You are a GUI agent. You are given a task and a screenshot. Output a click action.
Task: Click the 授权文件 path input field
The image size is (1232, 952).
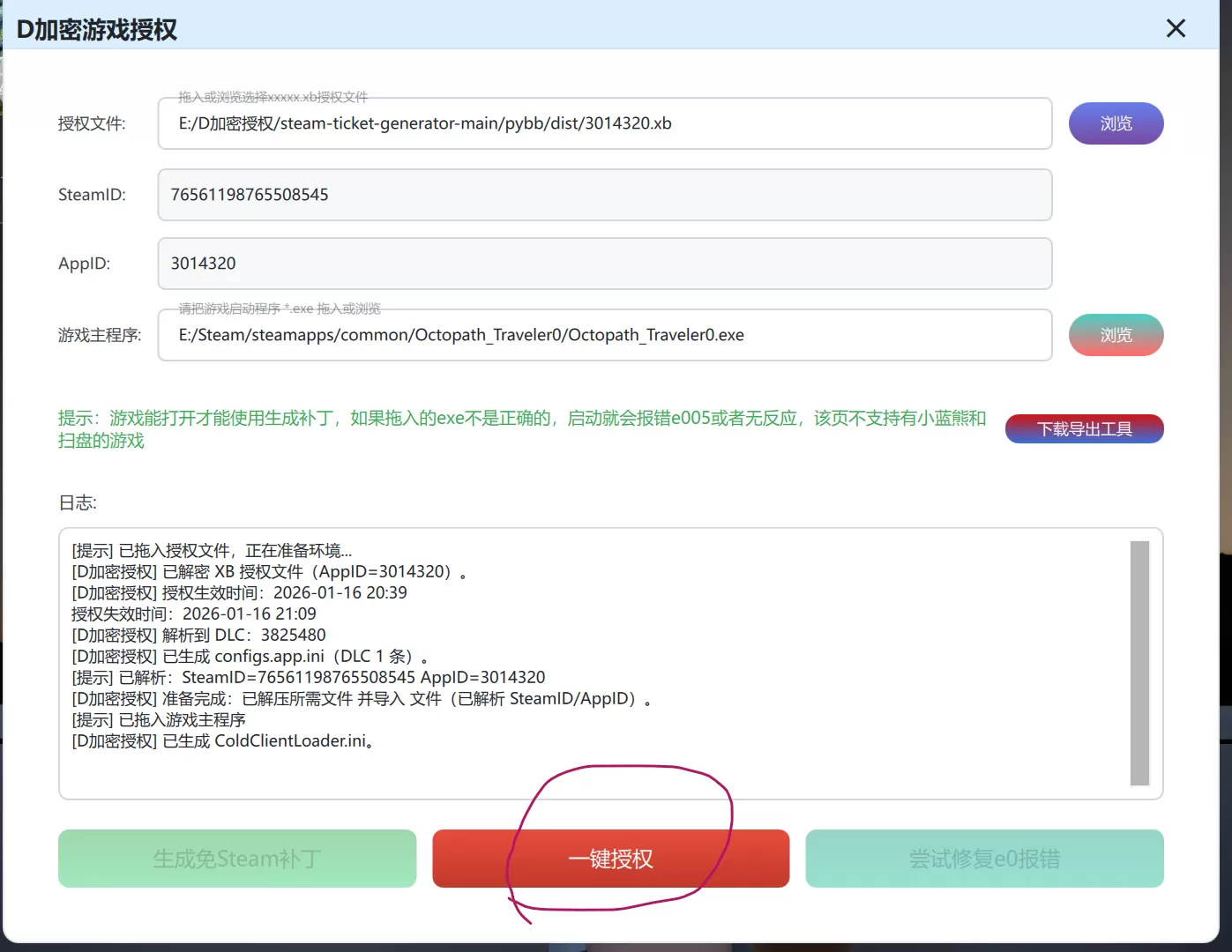[604, 123]
